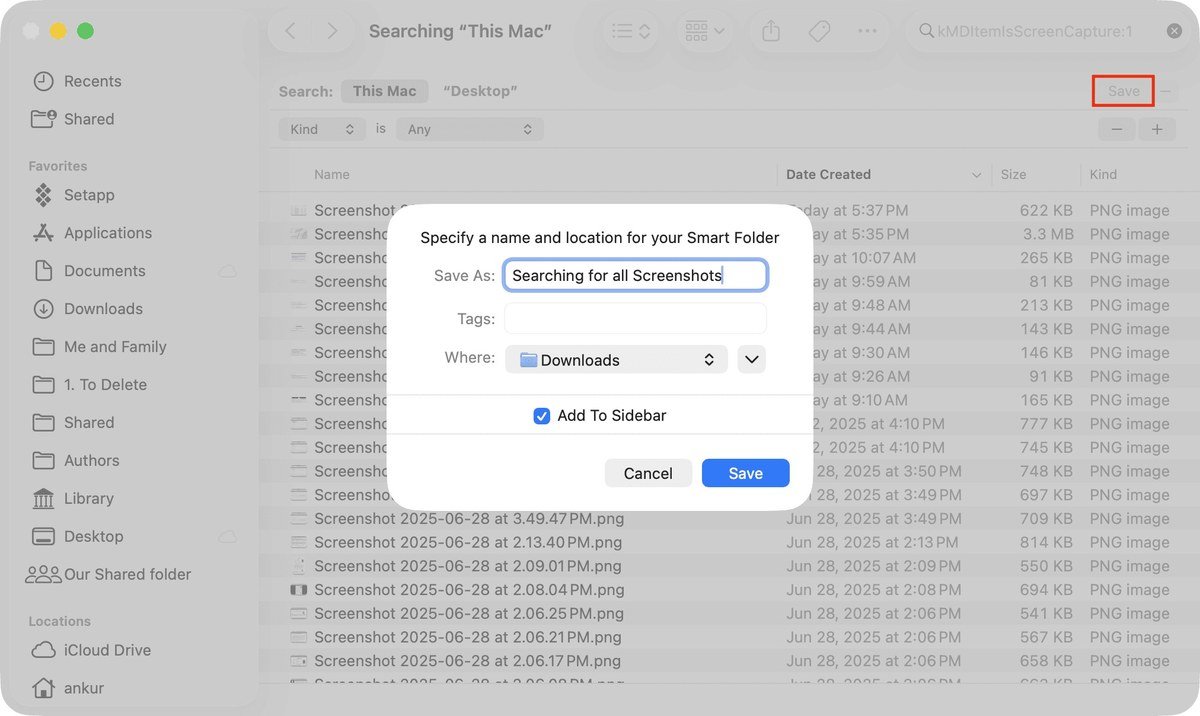Open Recents in the sidebar
Image resolution: width=1200 pixels, height=716 pixels.
click(x=92, y=81)
